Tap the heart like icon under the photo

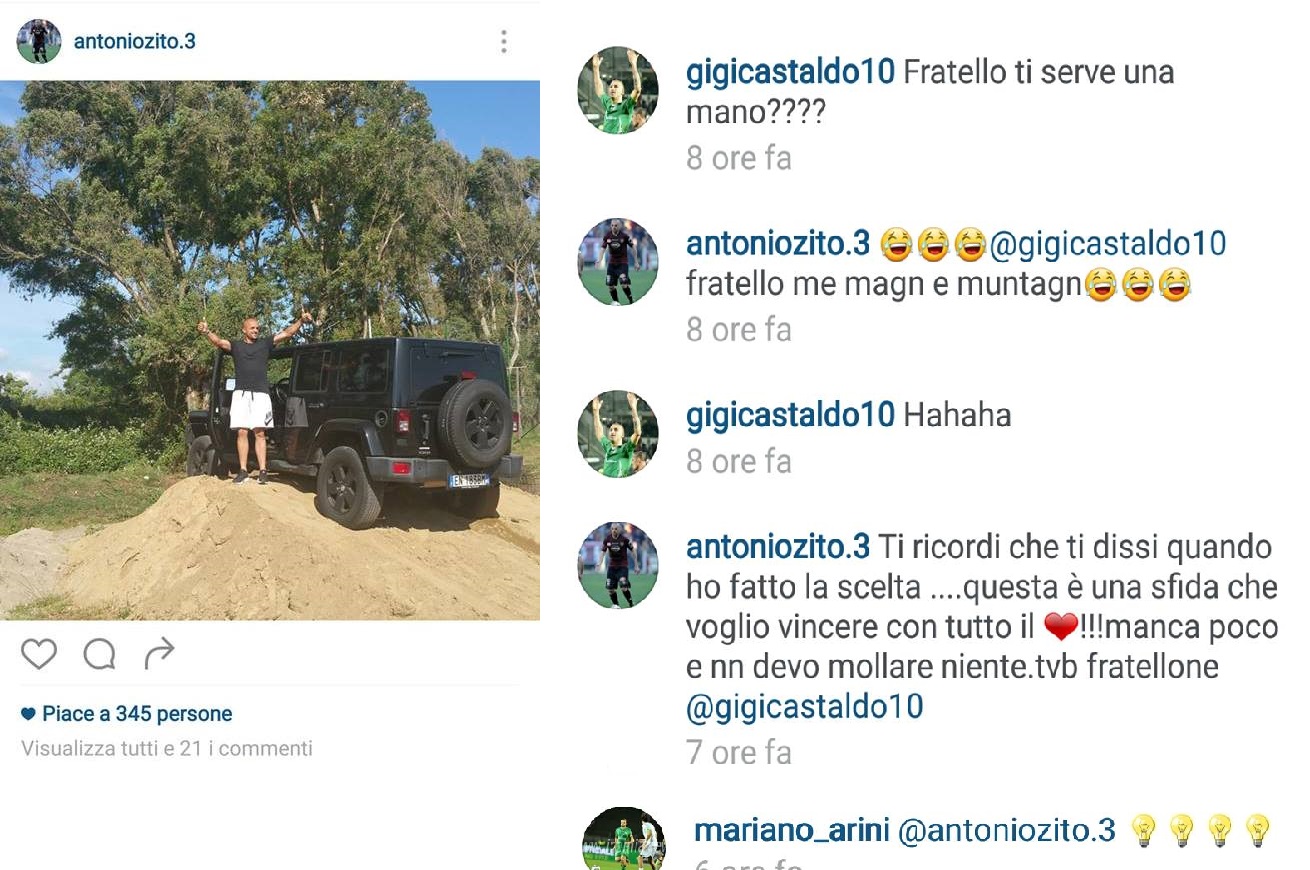coord(39,655)
